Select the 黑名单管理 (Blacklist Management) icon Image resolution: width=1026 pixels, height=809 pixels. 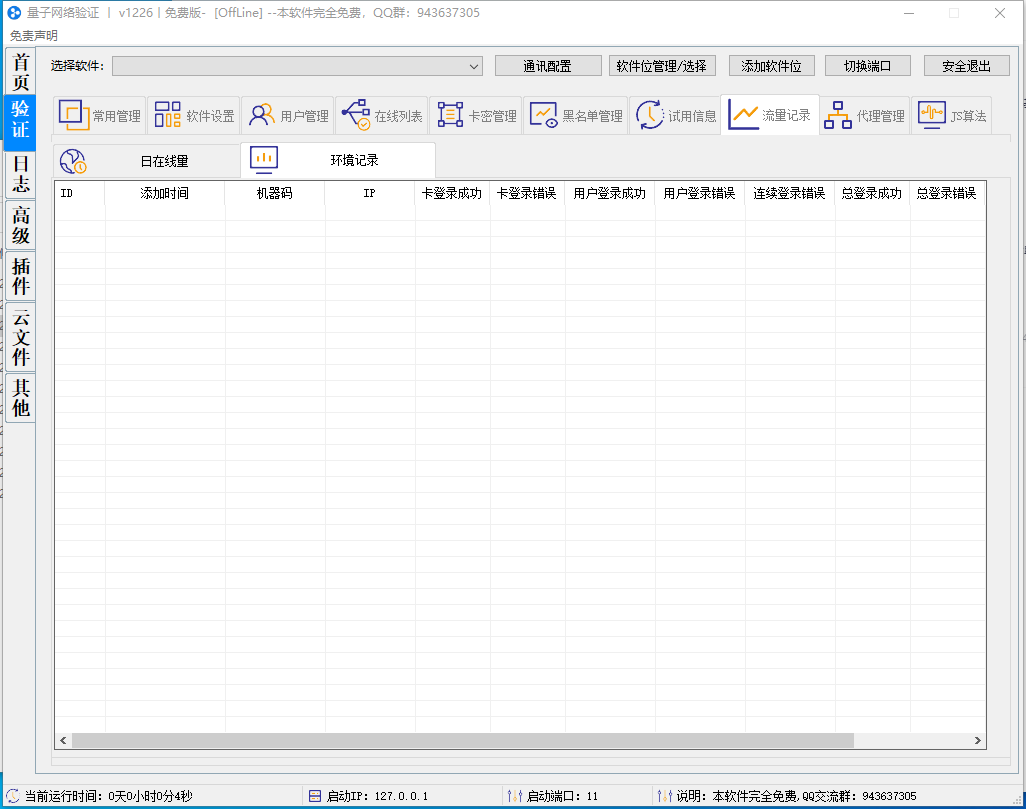tap(576, 114)
